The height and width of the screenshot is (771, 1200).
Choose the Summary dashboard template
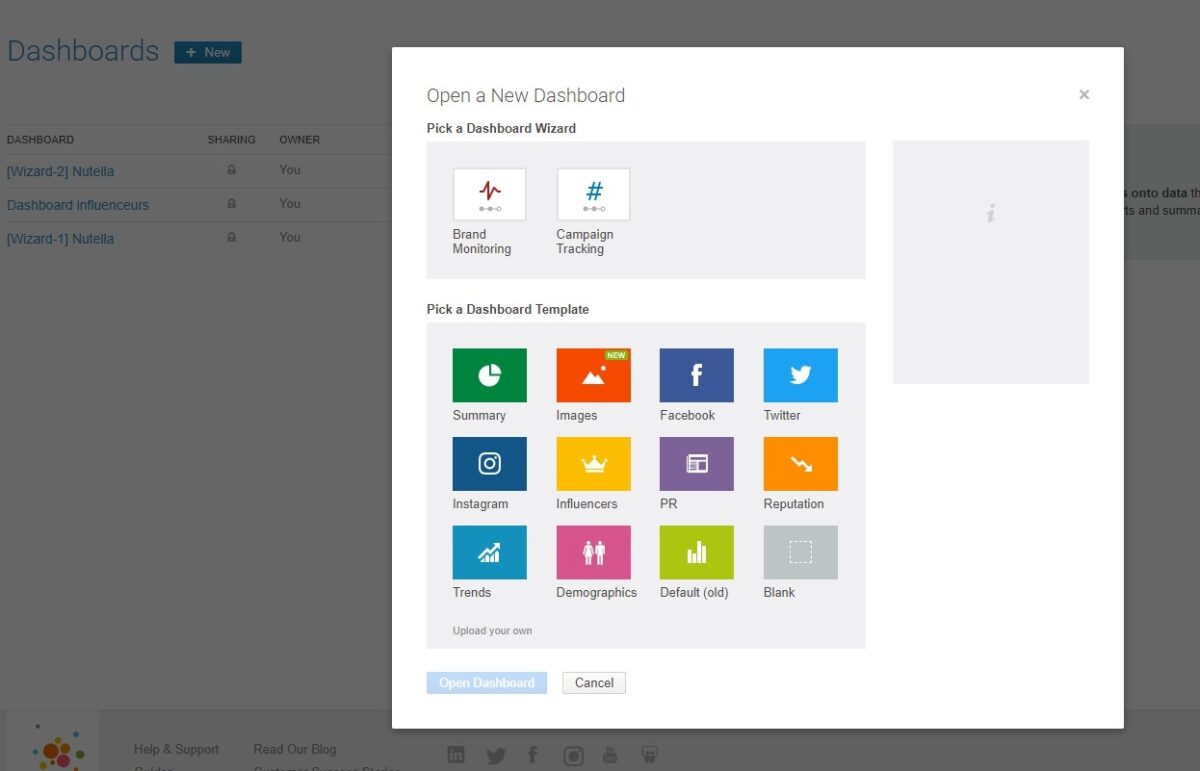[489, 375]
